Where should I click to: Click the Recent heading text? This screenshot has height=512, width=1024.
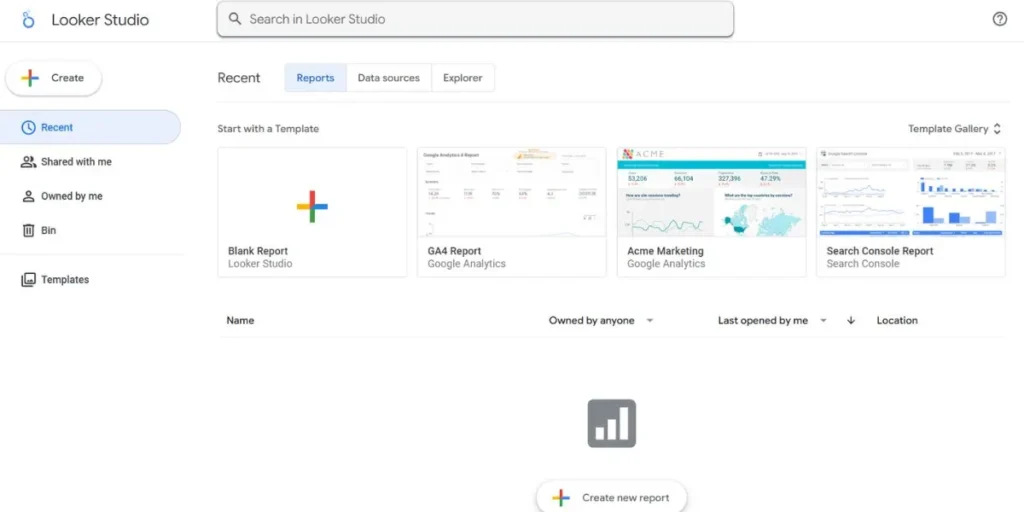click(238, 78)
